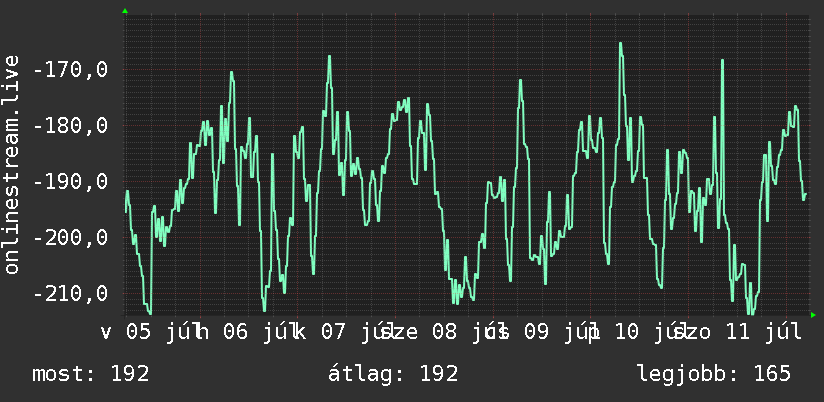Click the line peak near 07 júl

(329, 56)
